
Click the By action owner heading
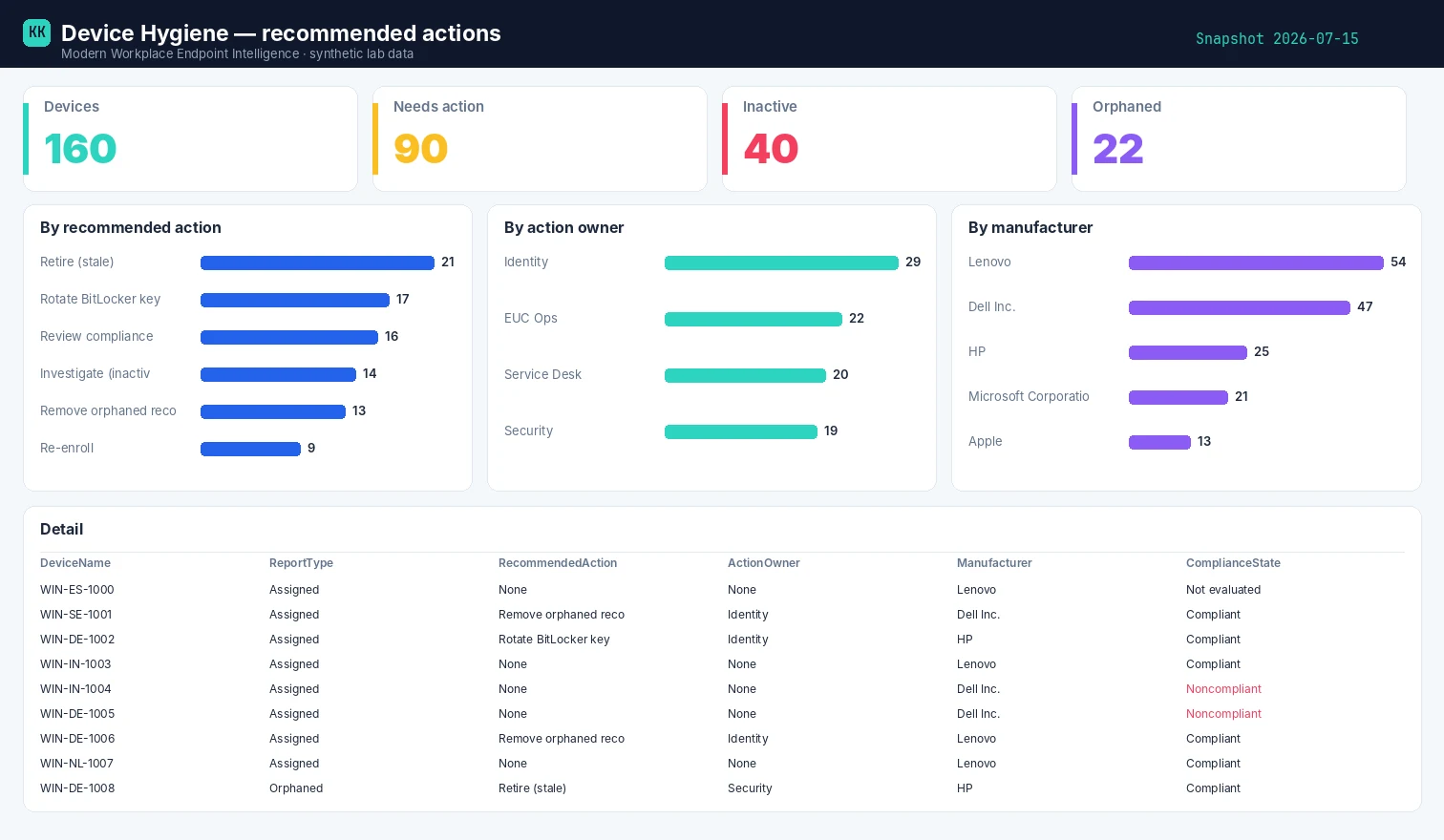pos(563,227)
